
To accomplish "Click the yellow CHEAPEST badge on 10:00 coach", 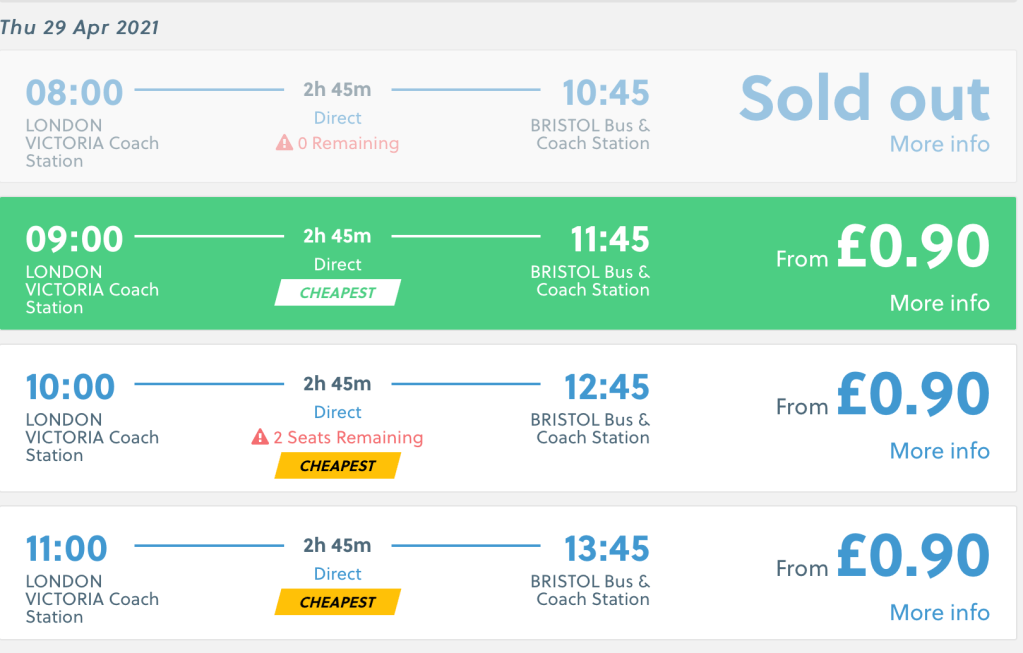I will point(338,466).
